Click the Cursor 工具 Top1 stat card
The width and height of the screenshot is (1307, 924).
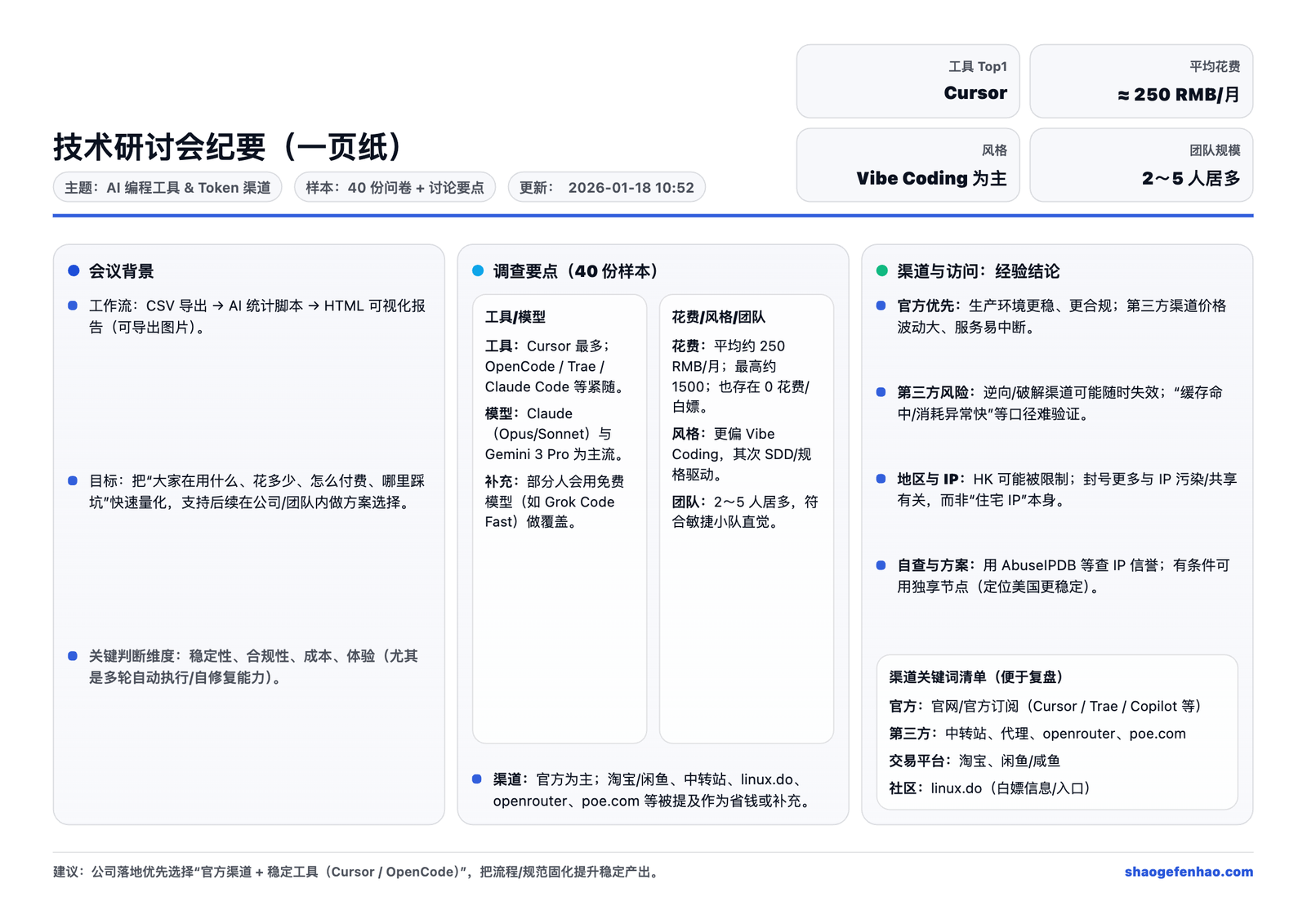point(908,81)
